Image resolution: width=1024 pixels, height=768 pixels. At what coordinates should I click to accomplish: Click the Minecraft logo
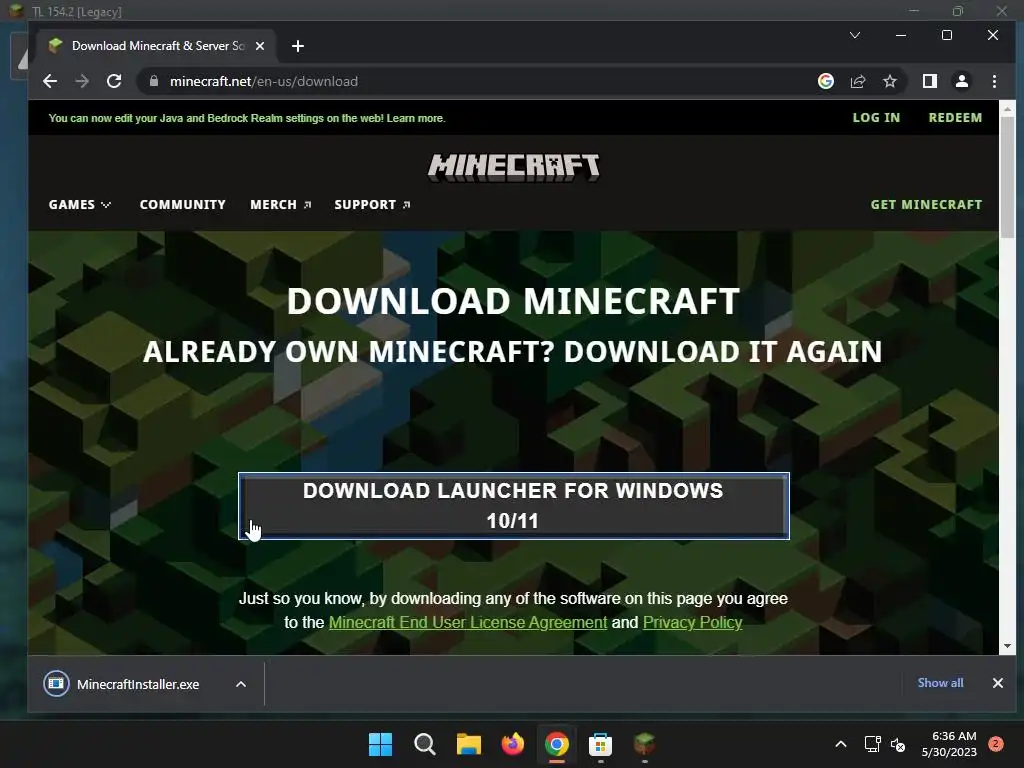click(513, 167)
